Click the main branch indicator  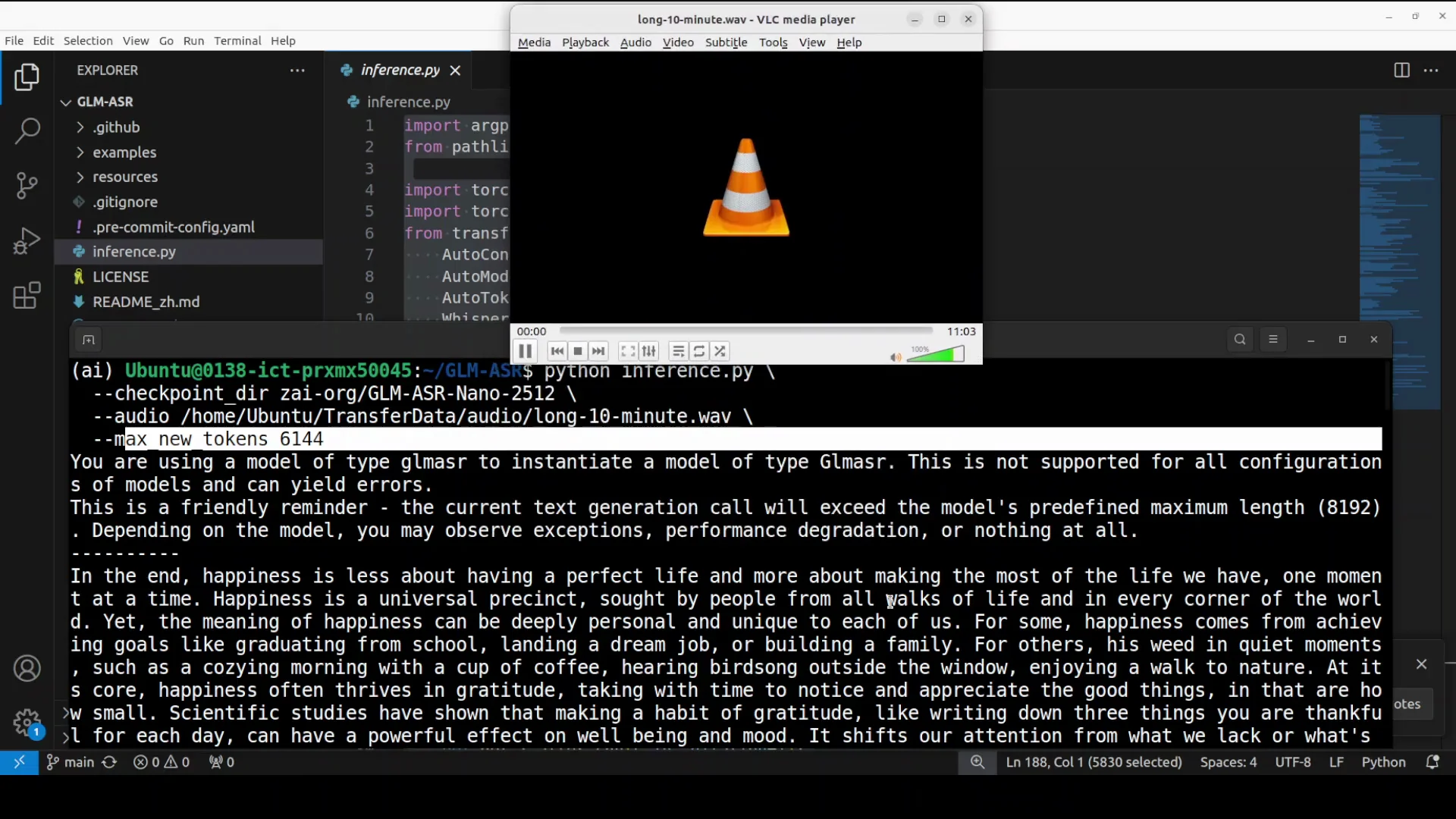point(70,762)
